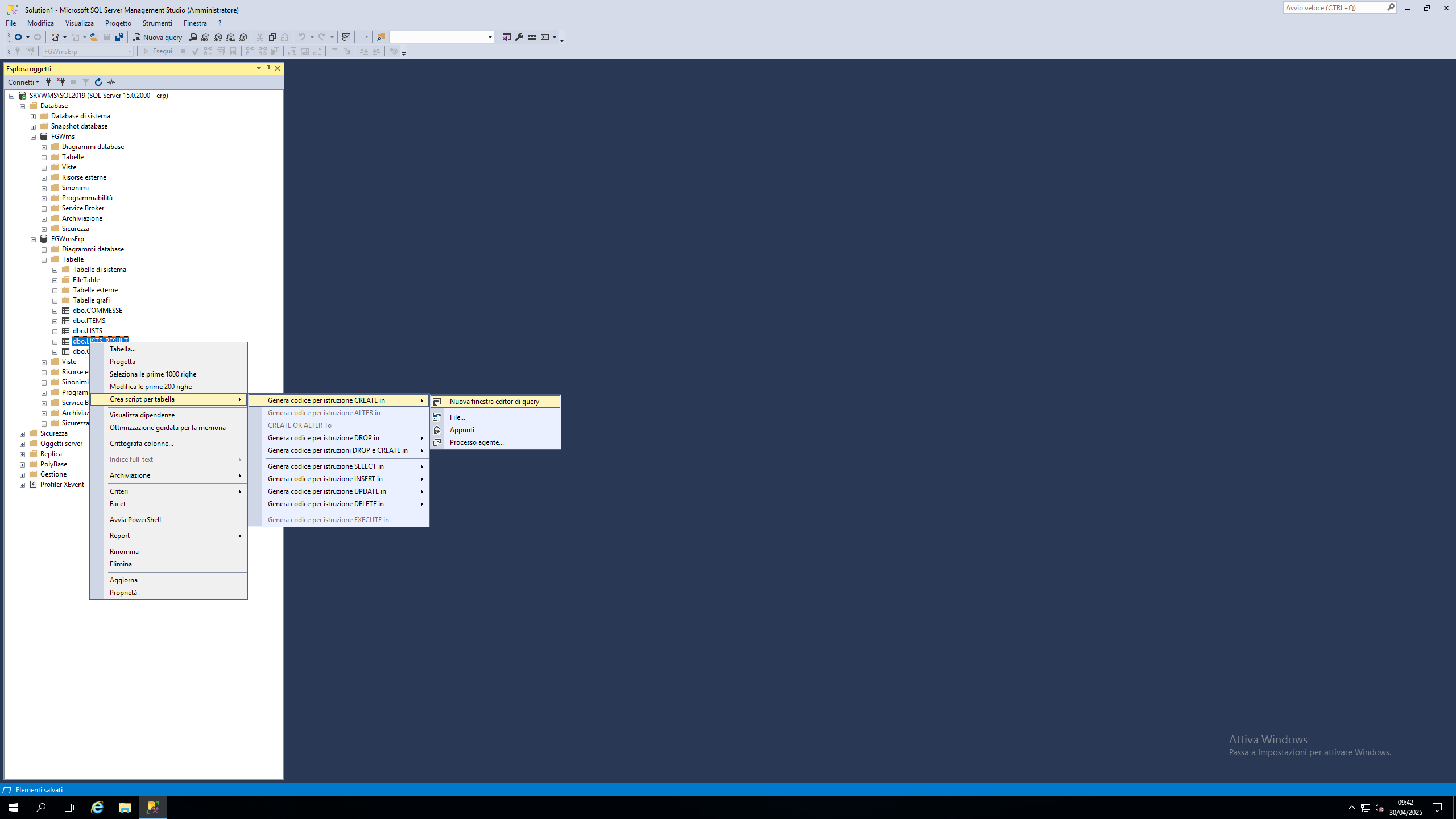This screenshot has height=819, width=1456.
Task: Click Visualizza dipendenze
Action: pos(169,415)
